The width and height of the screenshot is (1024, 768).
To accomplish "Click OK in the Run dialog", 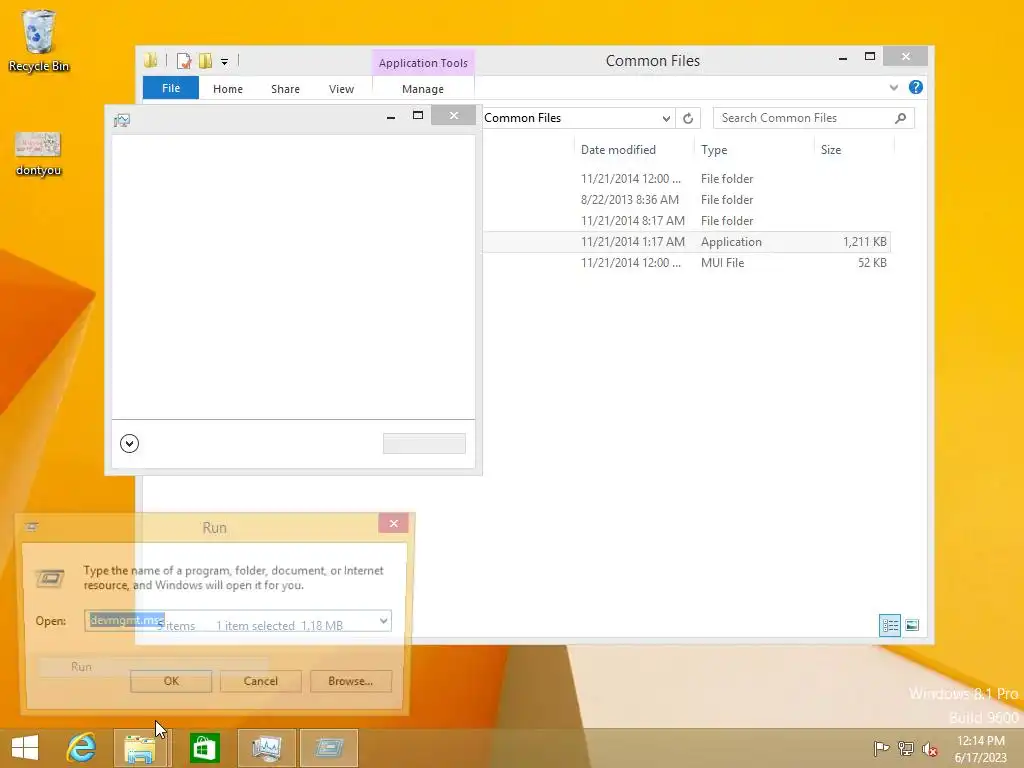I will pyautogui.click(x=171, y=681).
